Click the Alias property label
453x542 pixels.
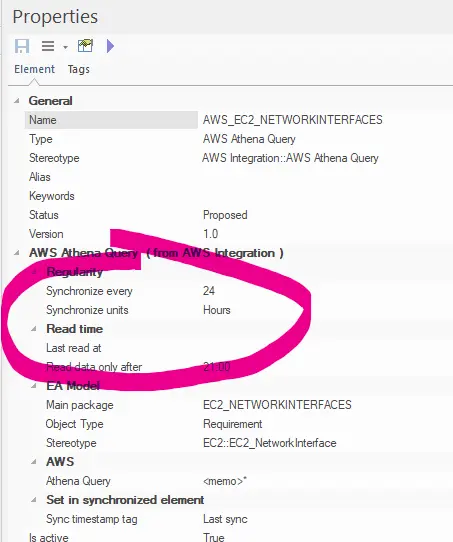(40, 177)
